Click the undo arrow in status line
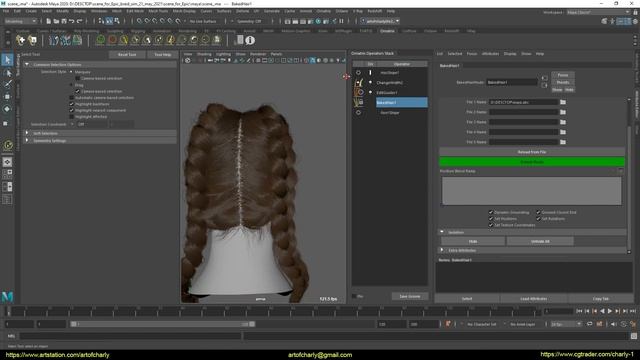 pos(71,21)
